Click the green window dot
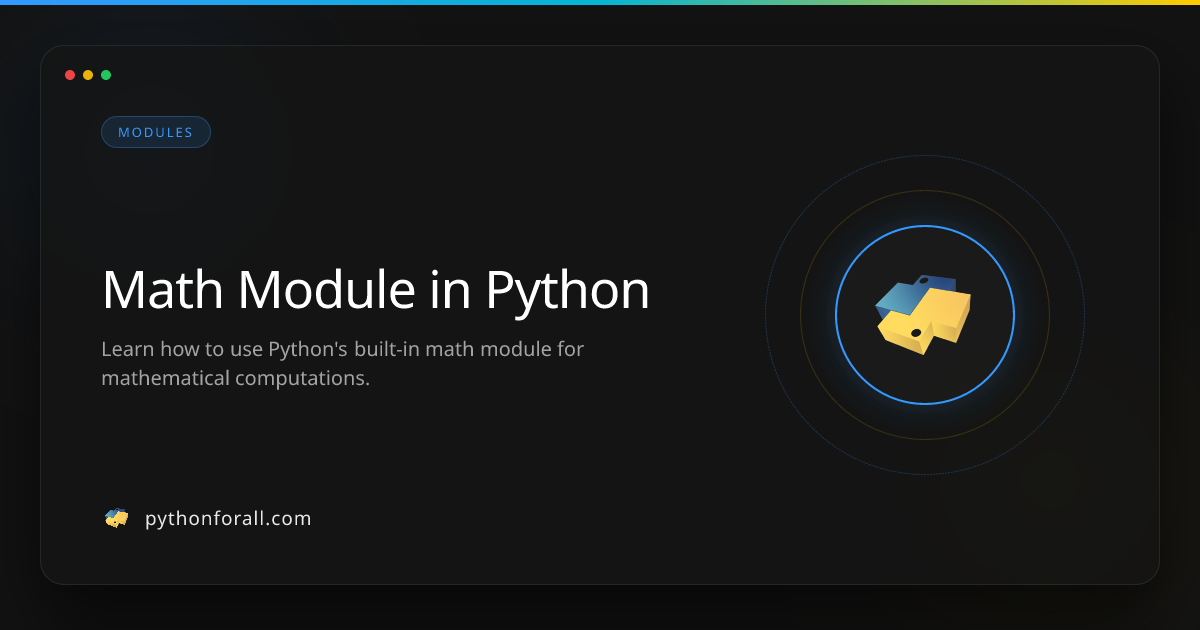The height and width of the screenshot is (630, 1200). [x=106, y=75]
